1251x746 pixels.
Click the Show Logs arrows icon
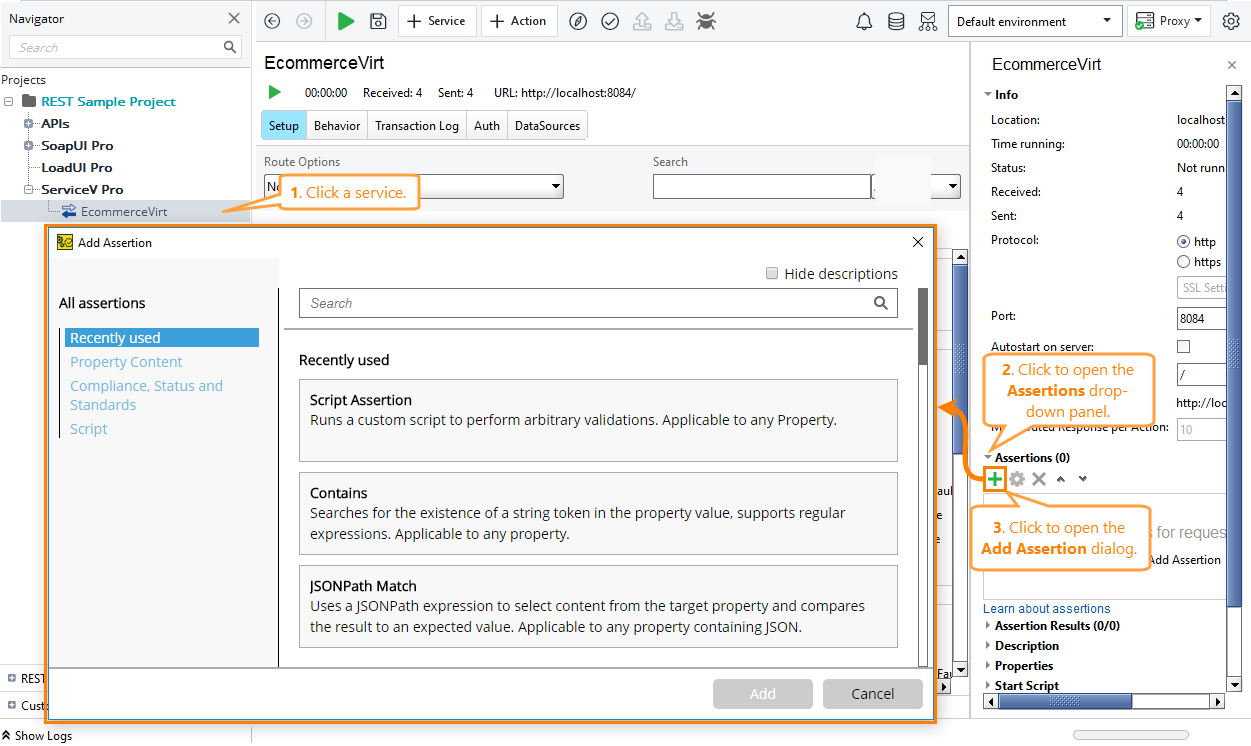point(6,735)
